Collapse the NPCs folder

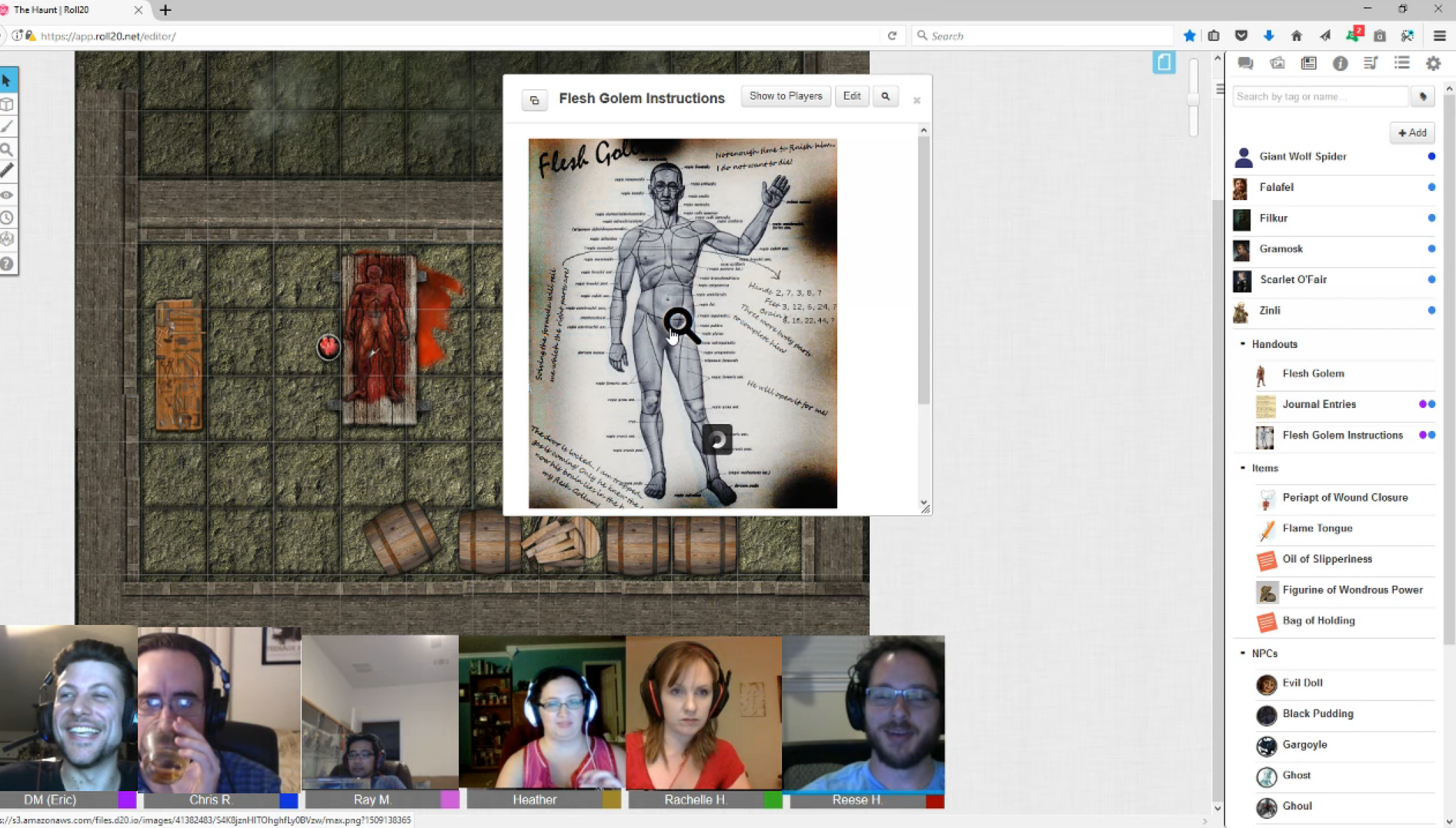(x=1243, y=653)
